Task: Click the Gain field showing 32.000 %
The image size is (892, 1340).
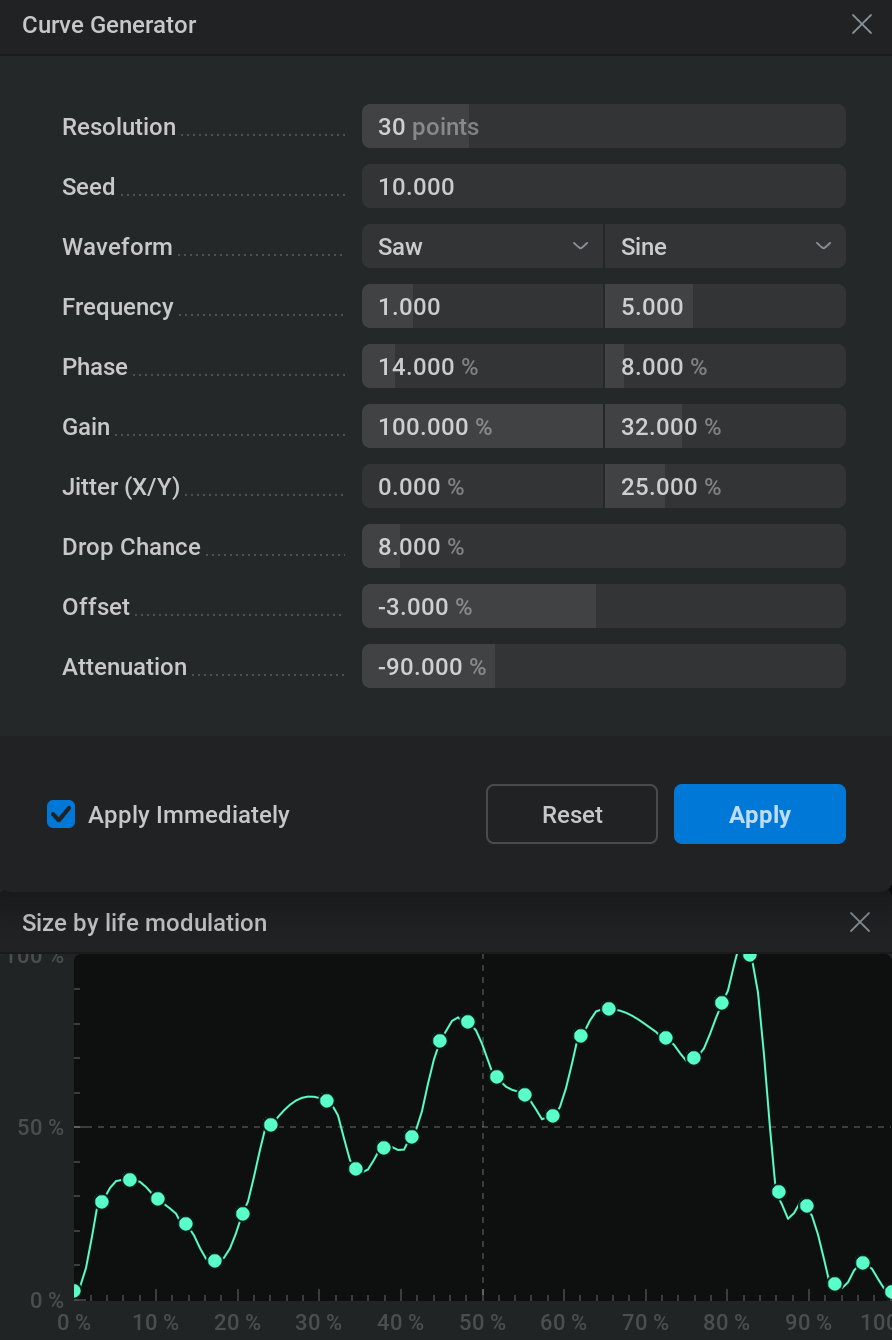Action: pos(725,427)
